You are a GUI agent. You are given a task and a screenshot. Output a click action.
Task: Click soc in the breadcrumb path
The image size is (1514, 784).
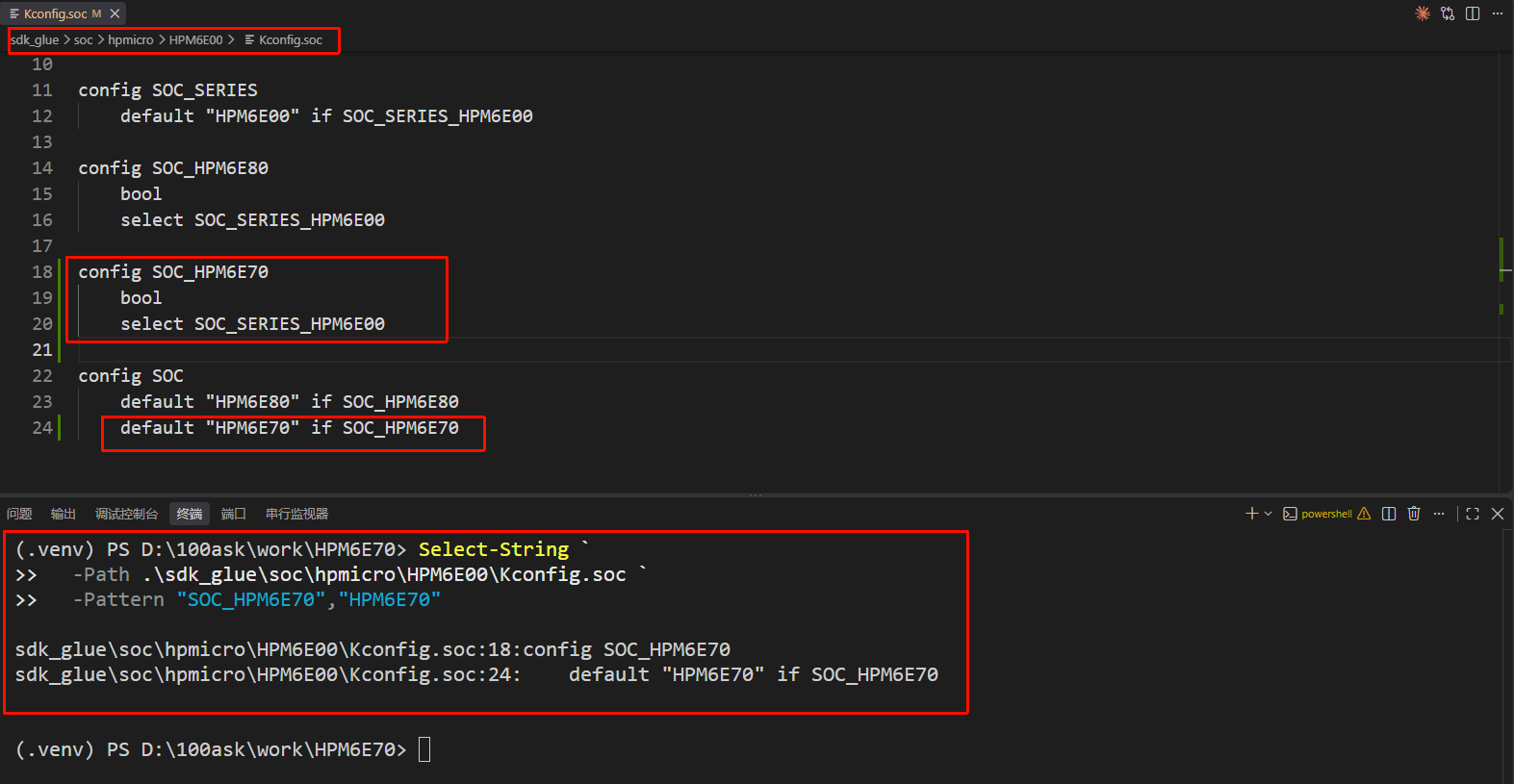pos(84,39)
